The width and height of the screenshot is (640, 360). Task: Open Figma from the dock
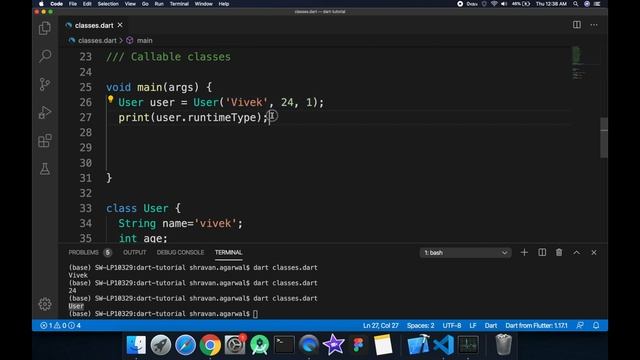pyautogui.click(x=358, y=345)
